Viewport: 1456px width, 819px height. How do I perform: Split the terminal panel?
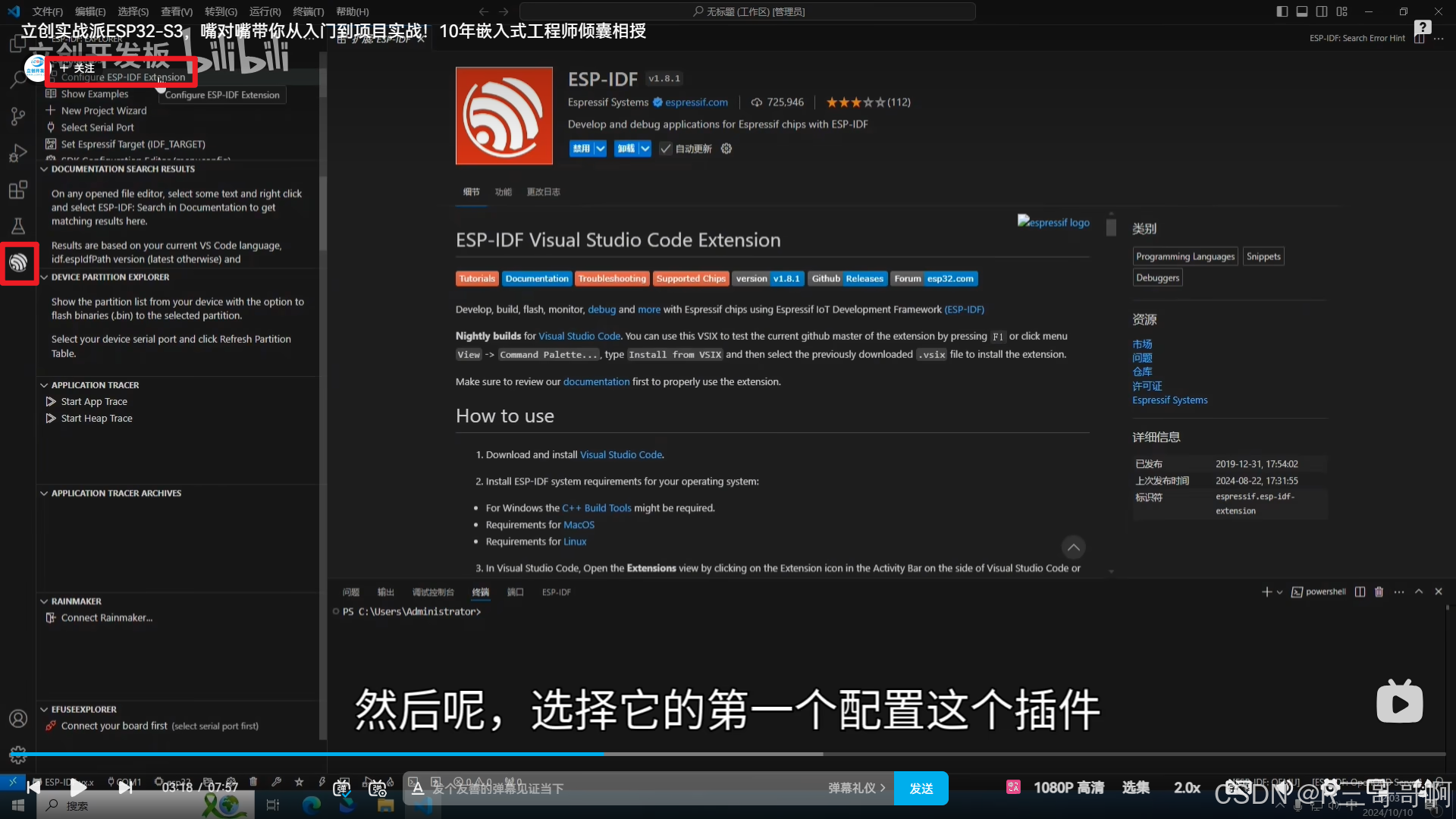point(1360,591)
